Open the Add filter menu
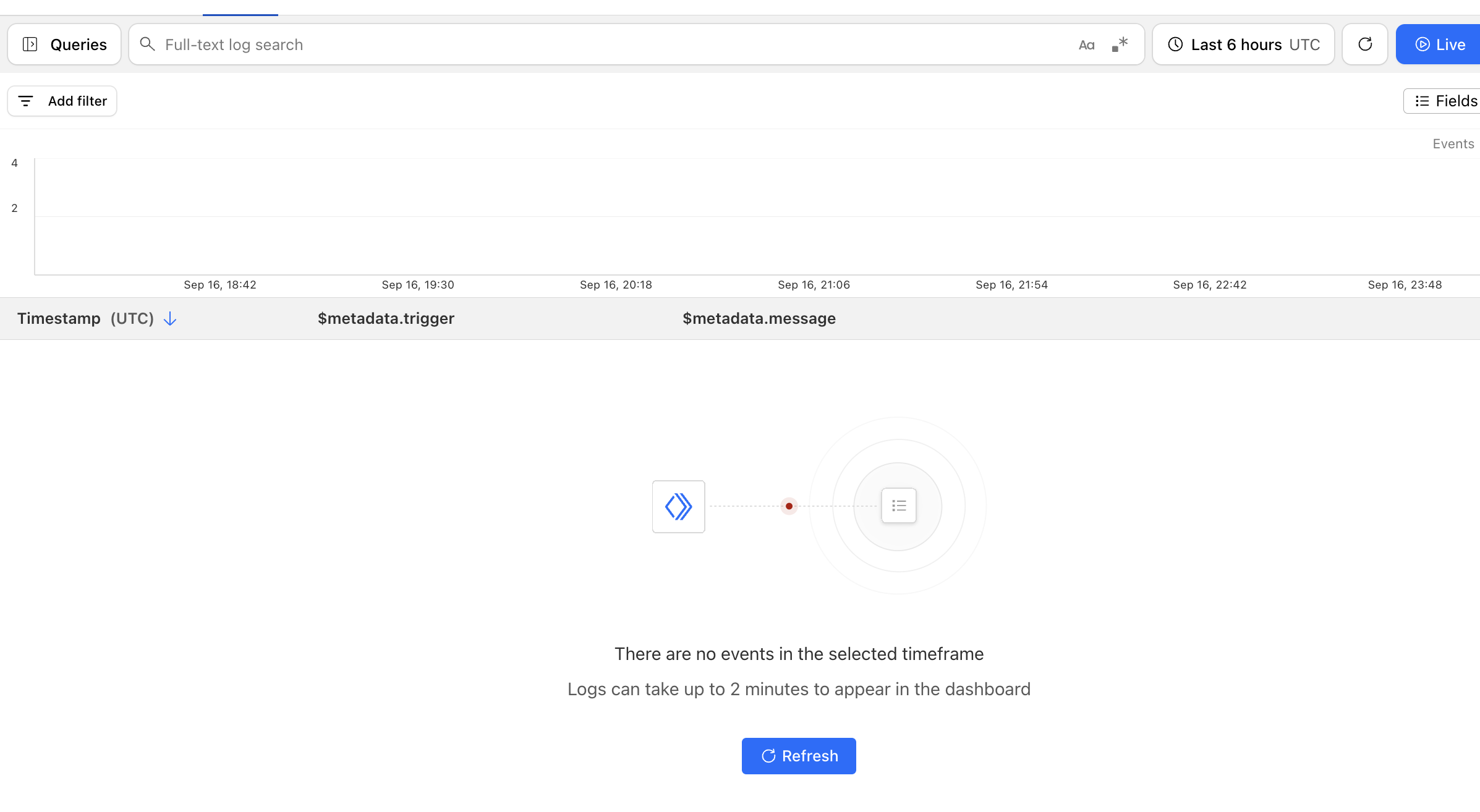The image size is (1480, 812). 62,101
